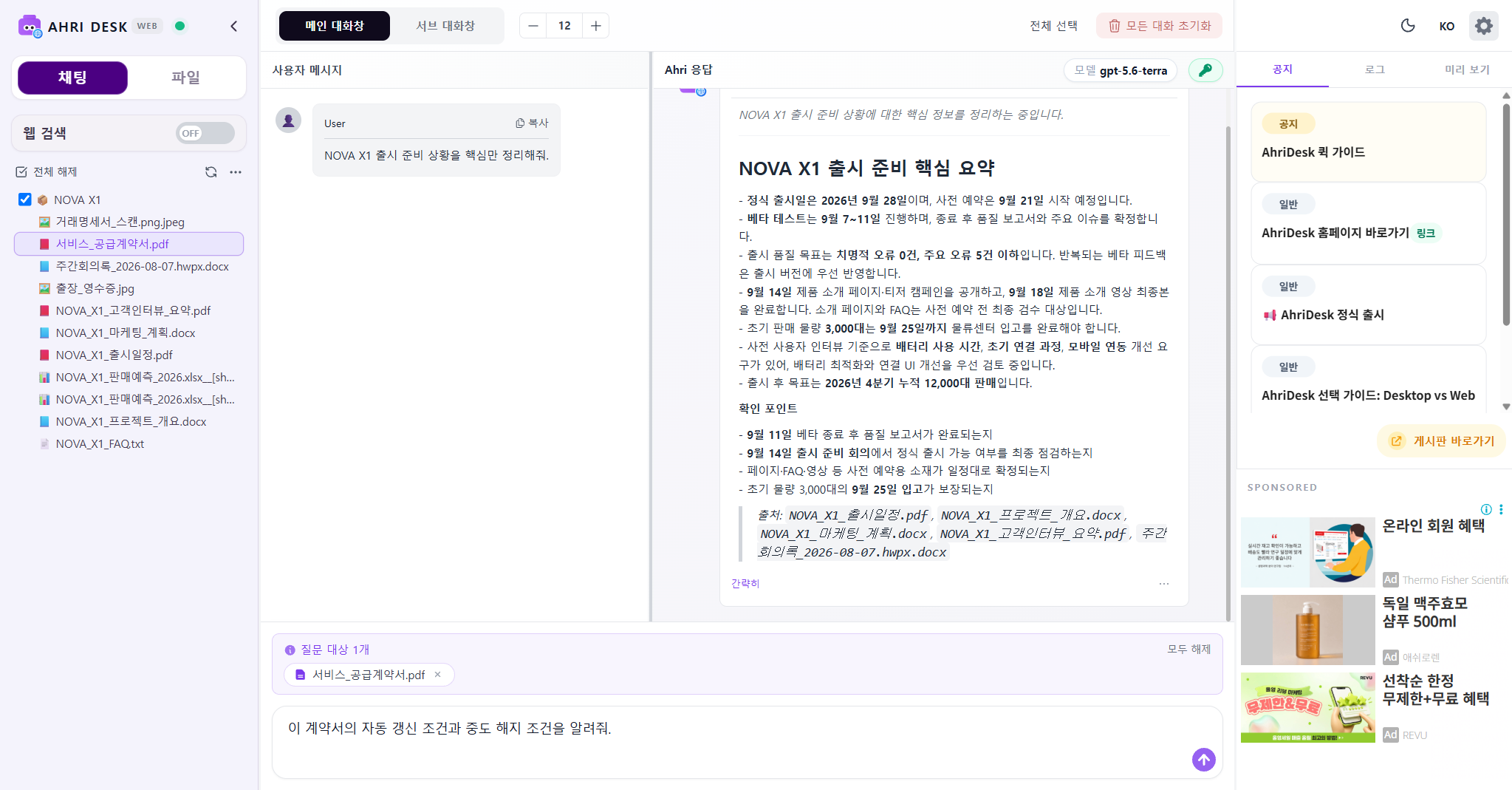Click the NOVA X1 package icon
Screen dimensions: 1512x790
(x=43, y=200)
